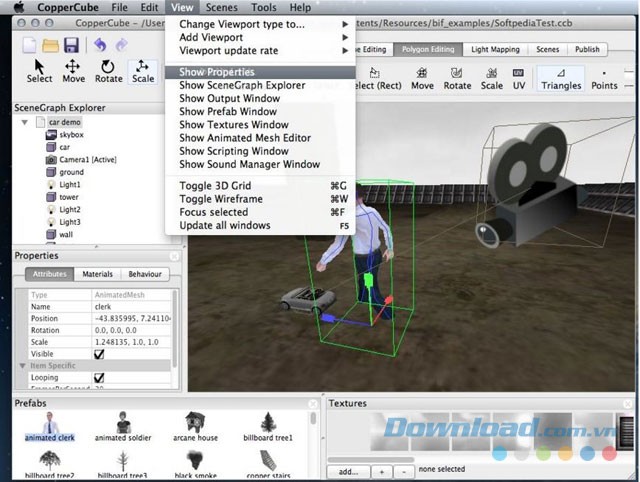The width and height of the screenshot is (640, 482).
Task: Click the New file icon
Action: tap(29, 45)
